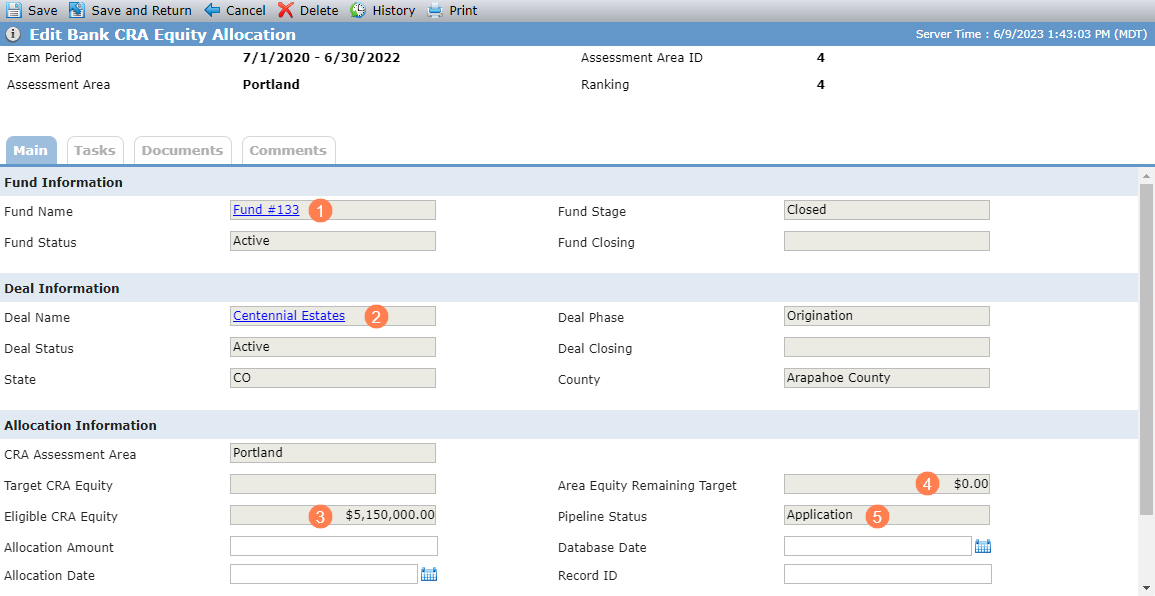Click the red X Delete icon
This screenshot has height=596, width=1155.
coord(285,10)
